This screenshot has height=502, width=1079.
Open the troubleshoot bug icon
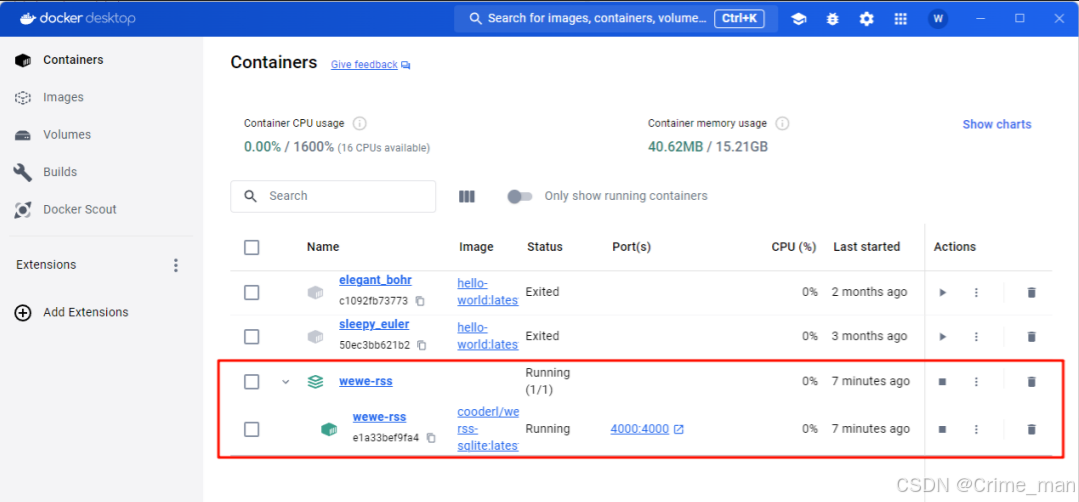point(833,19)
